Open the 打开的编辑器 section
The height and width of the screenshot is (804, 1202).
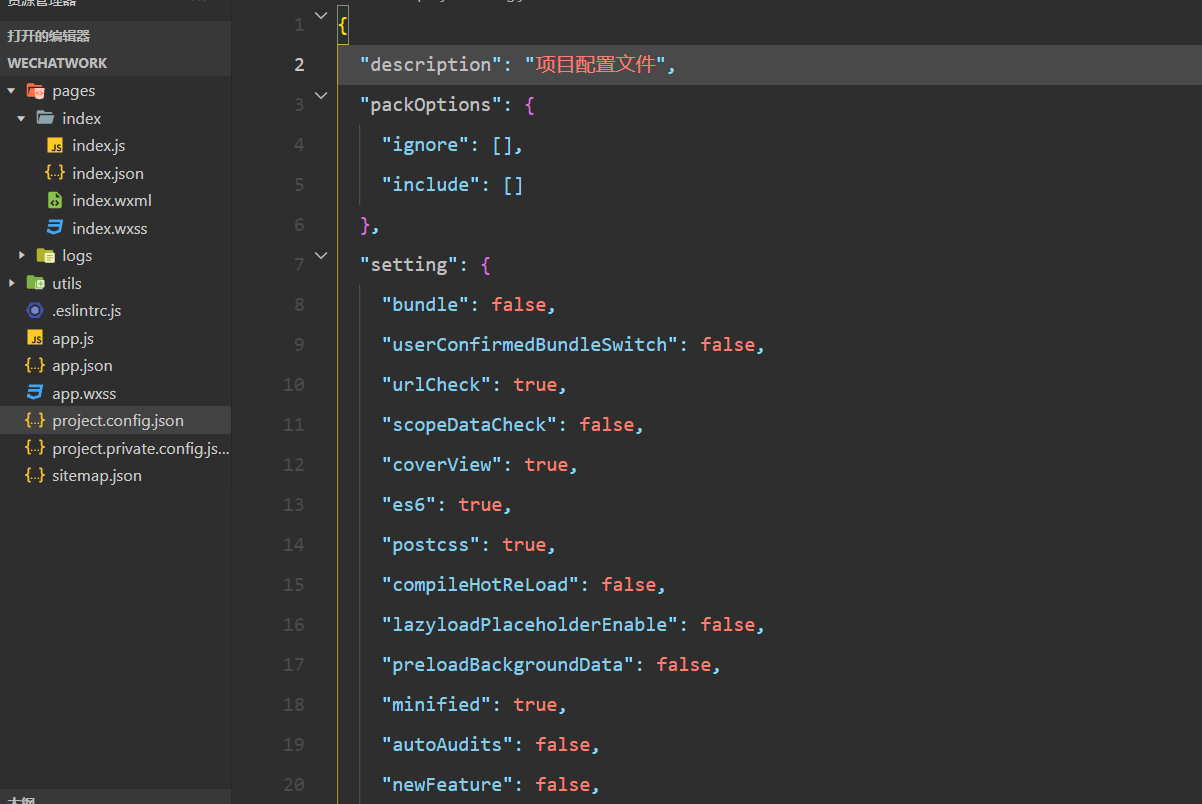(49, 36)
